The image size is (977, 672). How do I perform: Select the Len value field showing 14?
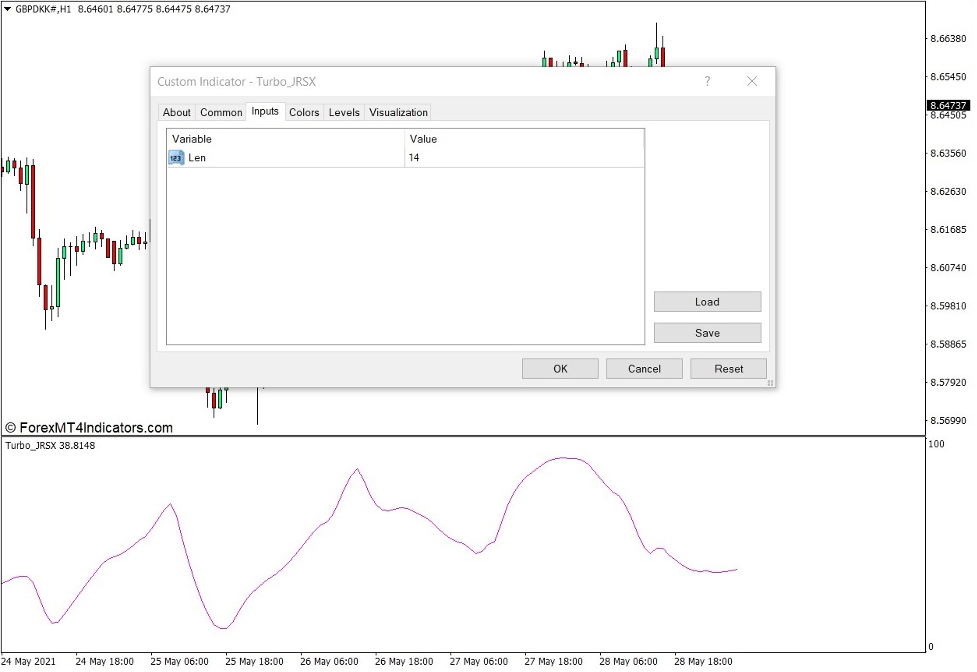[524, 158]
